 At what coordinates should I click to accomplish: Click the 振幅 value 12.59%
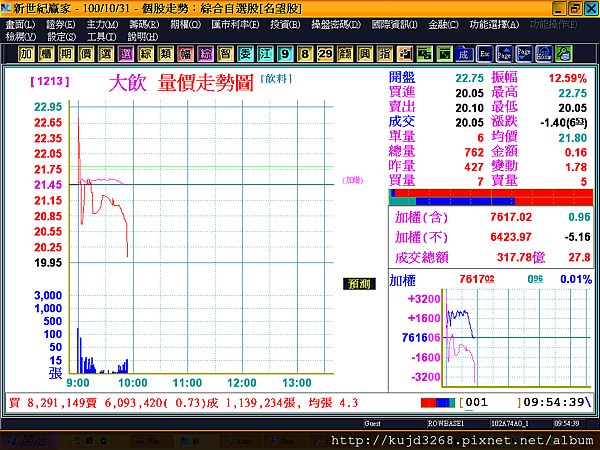tap(567, 78)
